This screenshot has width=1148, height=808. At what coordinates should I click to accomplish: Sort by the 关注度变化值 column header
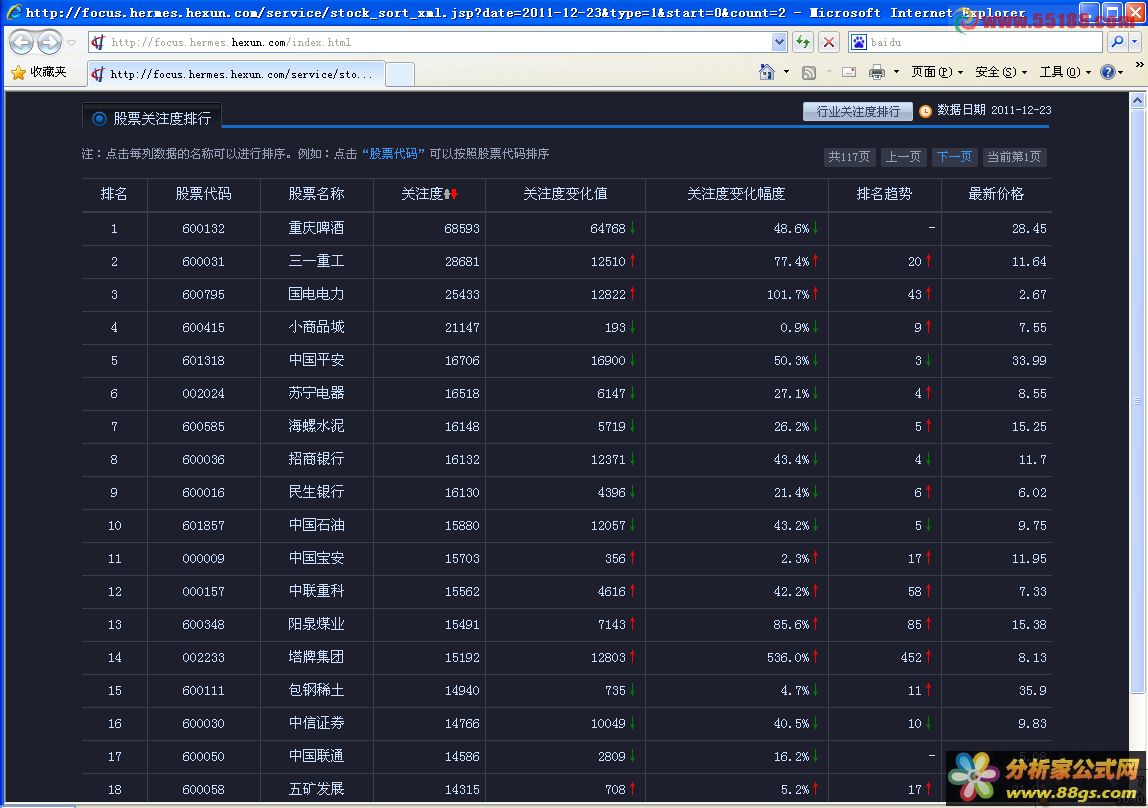(x=565, y=194)
